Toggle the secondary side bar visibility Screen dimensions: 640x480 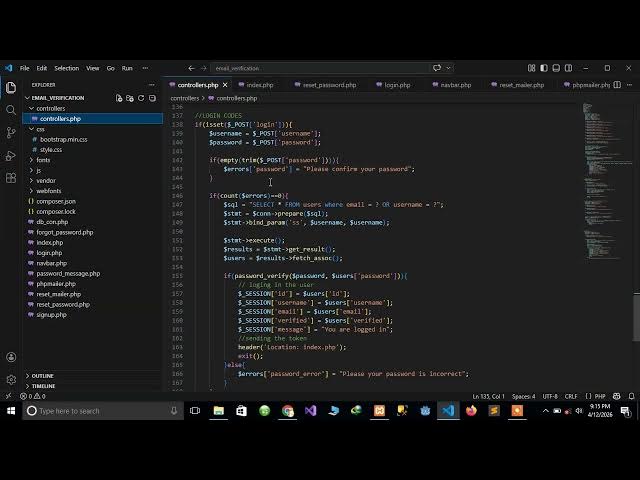click(568, 68)
